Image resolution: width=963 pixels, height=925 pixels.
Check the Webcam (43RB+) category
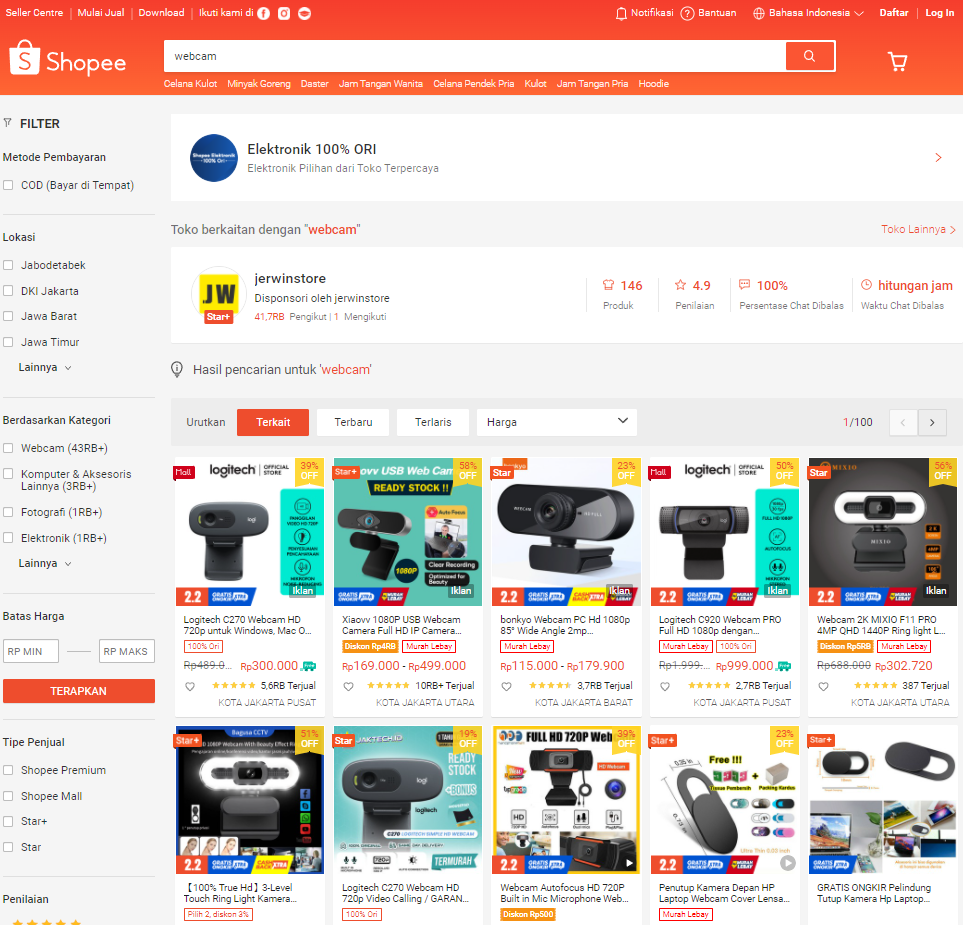8,448
